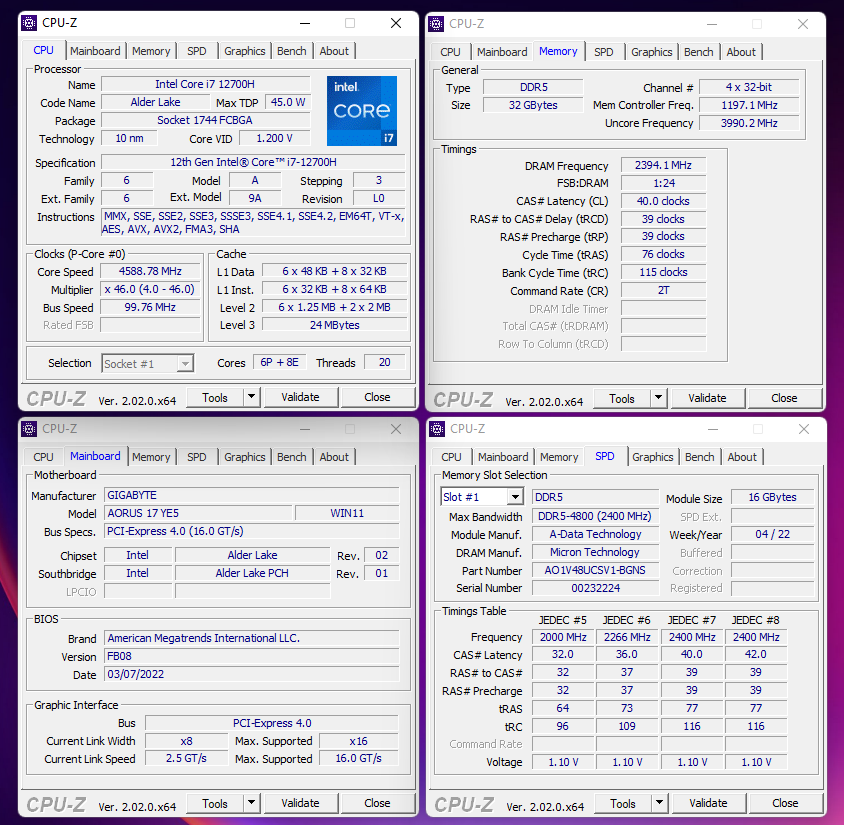Click Tools button in Mainboard window

215,803
